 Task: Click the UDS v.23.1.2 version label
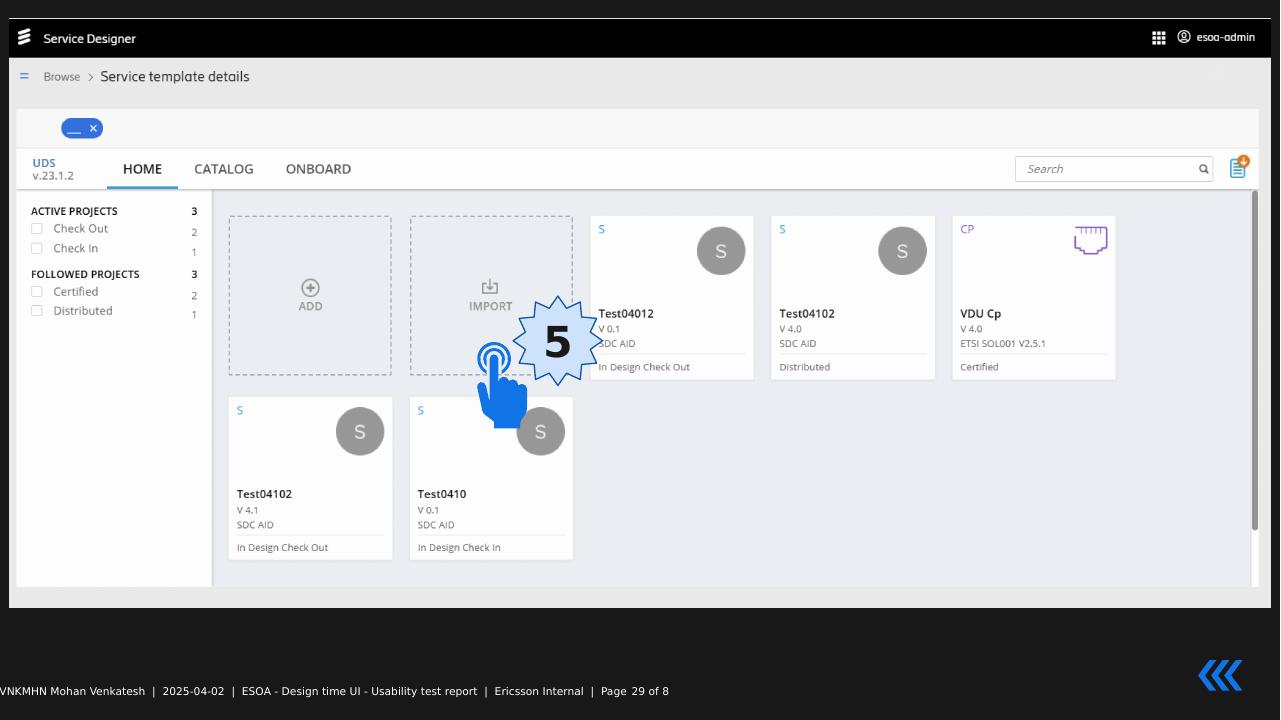[x=53, y=169]
